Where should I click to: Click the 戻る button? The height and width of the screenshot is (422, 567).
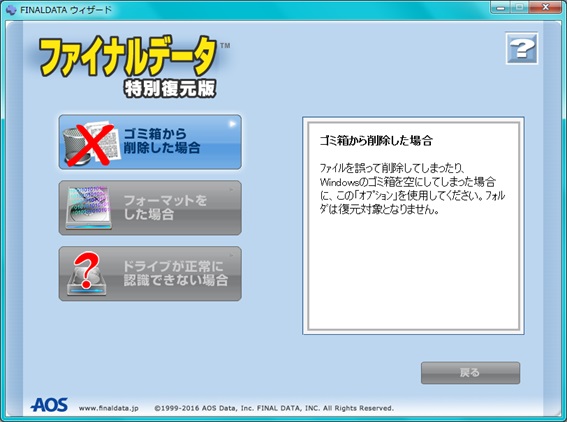coord(470,372)
